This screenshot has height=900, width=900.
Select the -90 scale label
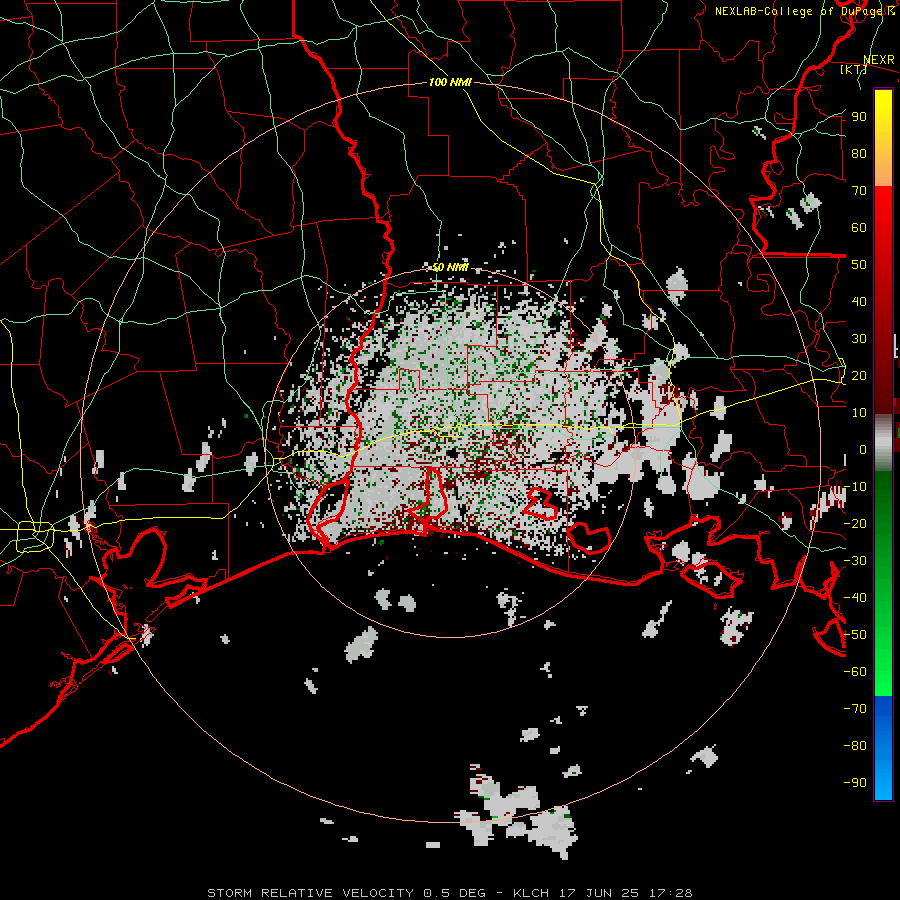[855, 783]
